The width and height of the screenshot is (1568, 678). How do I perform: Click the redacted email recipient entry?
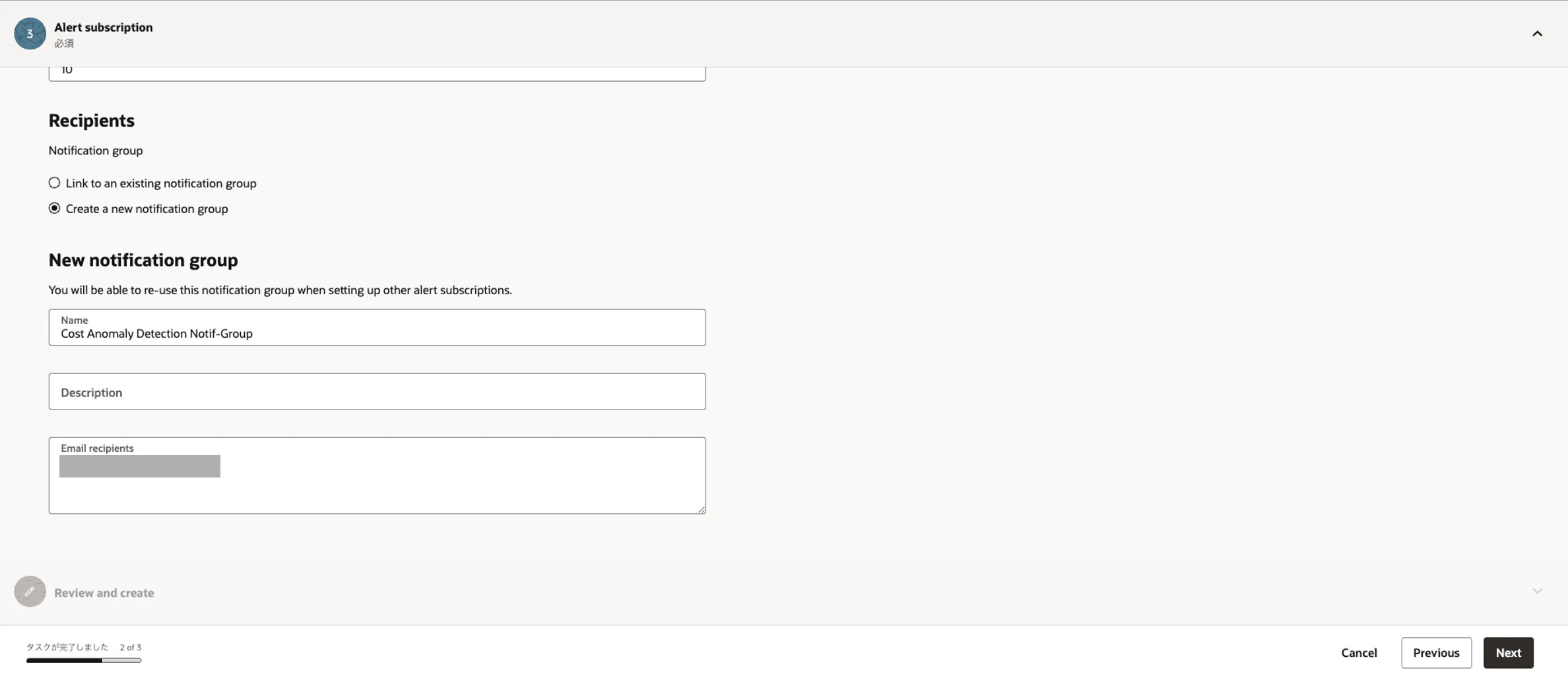140,466
